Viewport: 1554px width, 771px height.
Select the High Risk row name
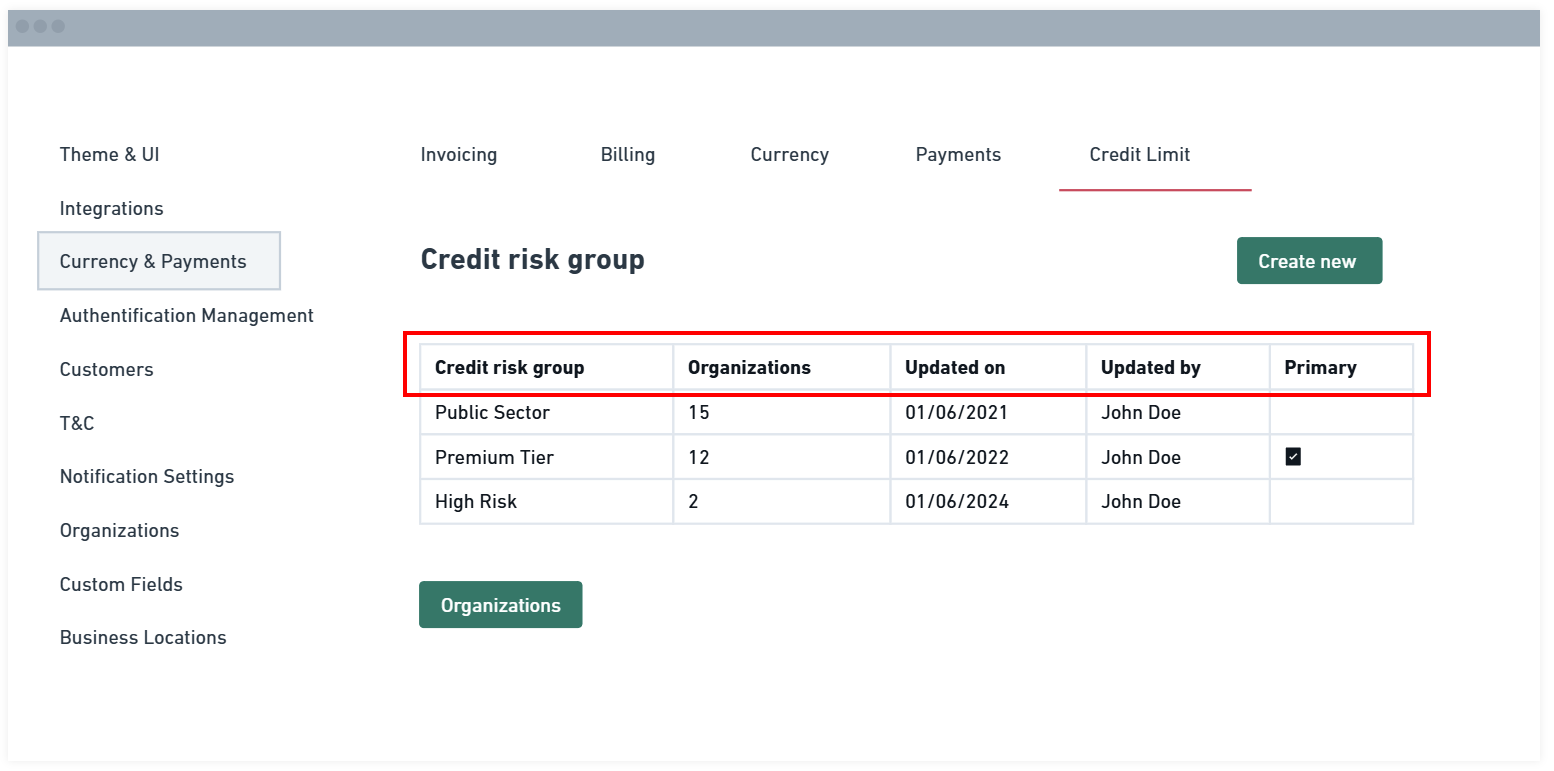pos(476,502)
